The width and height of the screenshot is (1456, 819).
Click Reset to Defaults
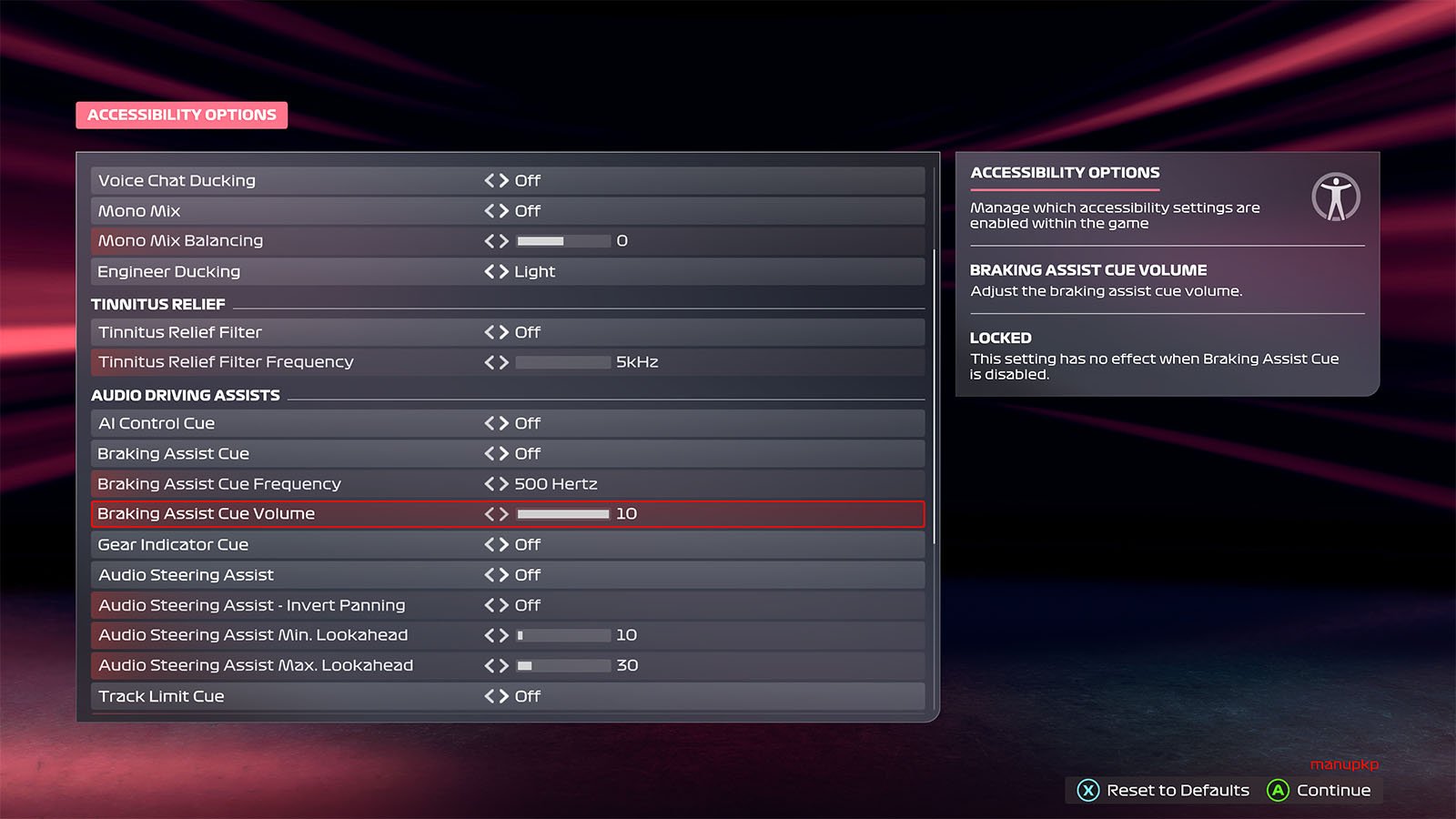1178,790
